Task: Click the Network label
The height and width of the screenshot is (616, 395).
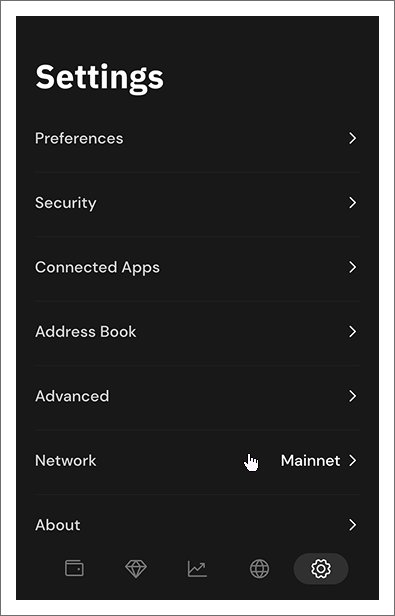Action: coord(66,460)
